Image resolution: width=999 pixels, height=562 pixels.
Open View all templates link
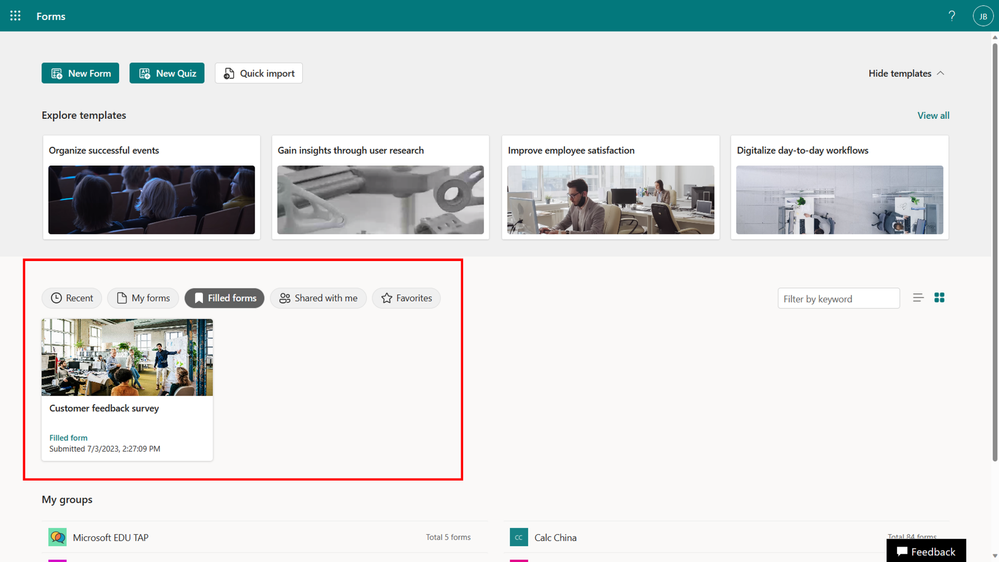933,115
